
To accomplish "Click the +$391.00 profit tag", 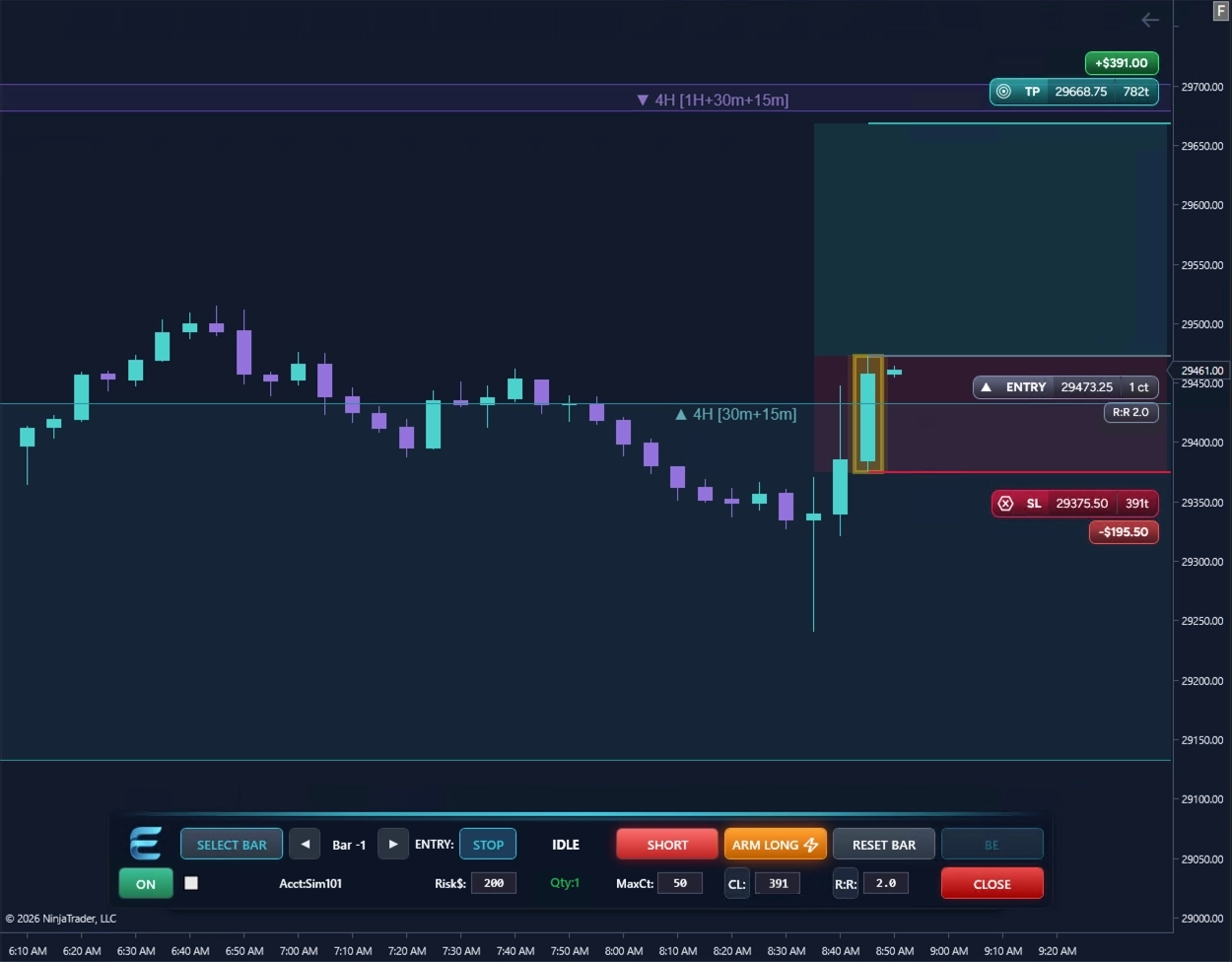I will pos(1122,63).
